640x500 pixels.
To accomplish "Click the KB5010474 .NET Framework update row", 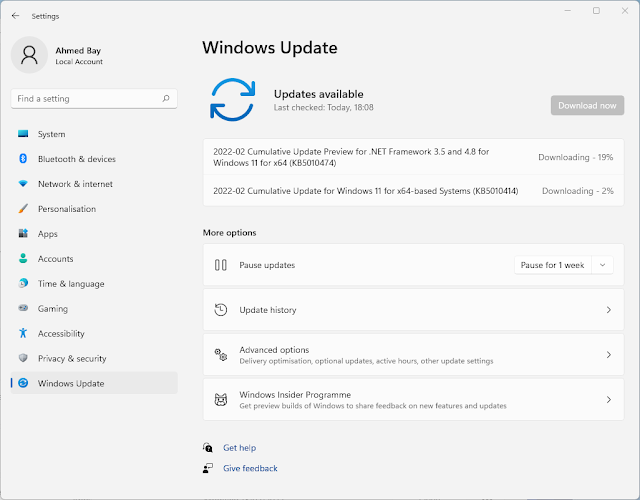I will tap(413, 157).
